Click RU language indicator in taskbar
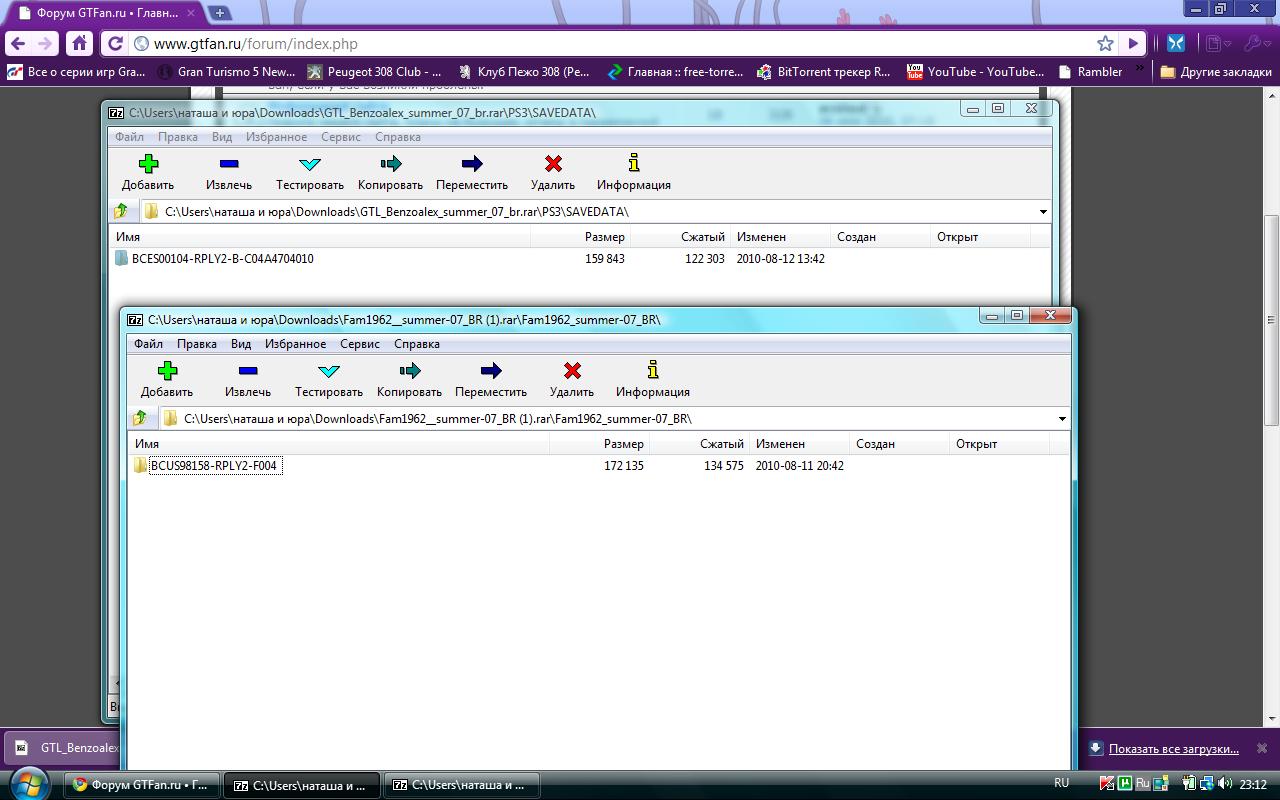Viewport: 1280px width, 800px height. (x=1062, y=783)
